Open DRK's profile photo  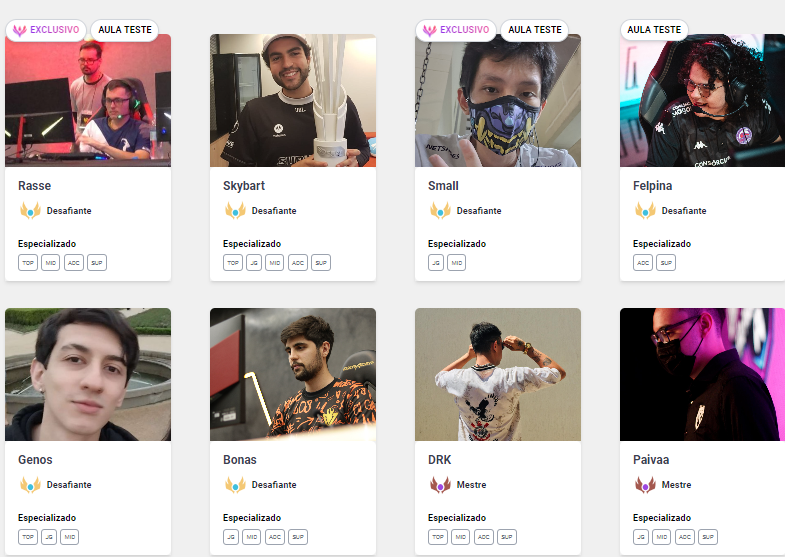[498, 374]
